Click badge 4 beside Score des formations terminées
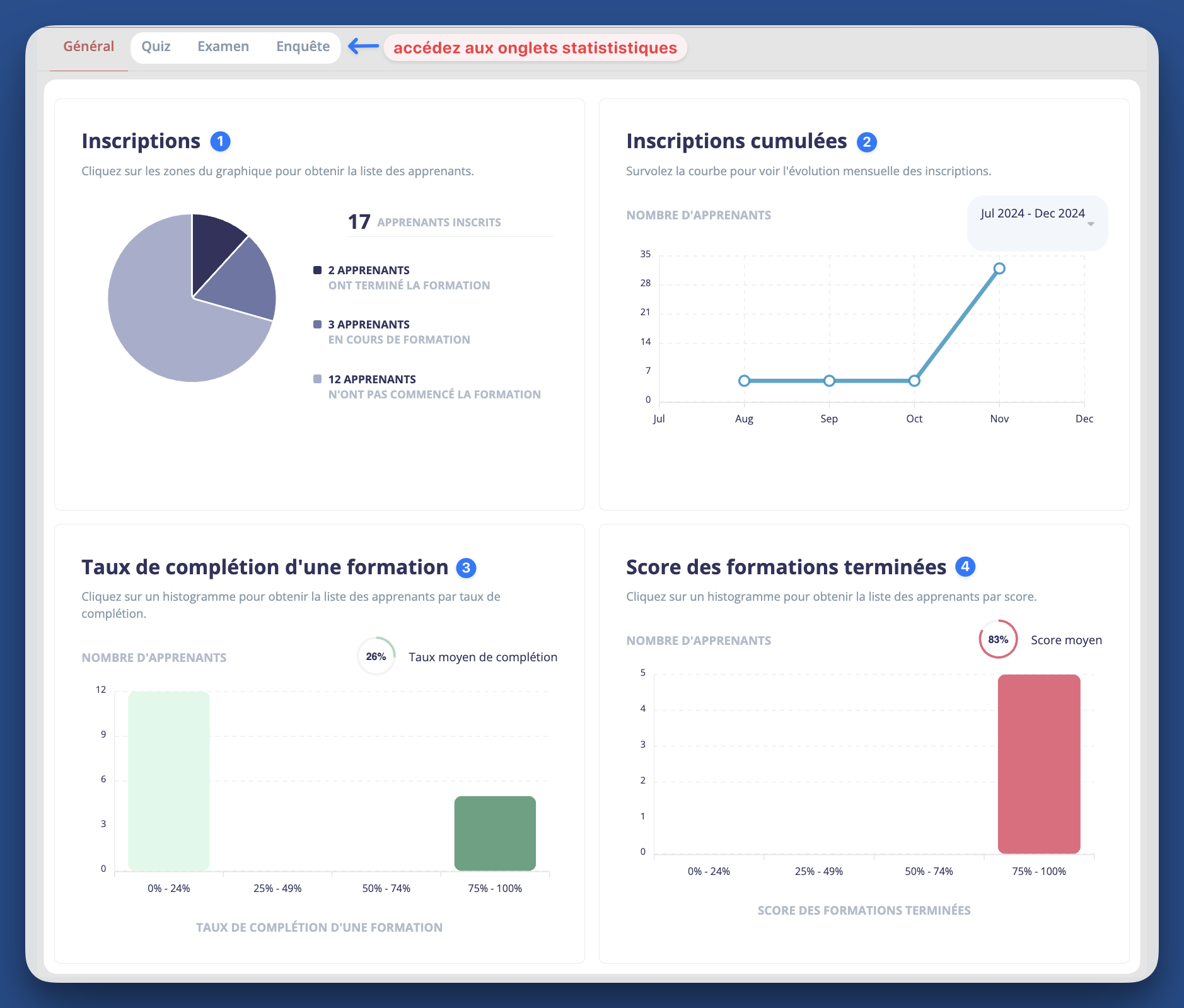1184x1008 pixels. tap(965, 567)
